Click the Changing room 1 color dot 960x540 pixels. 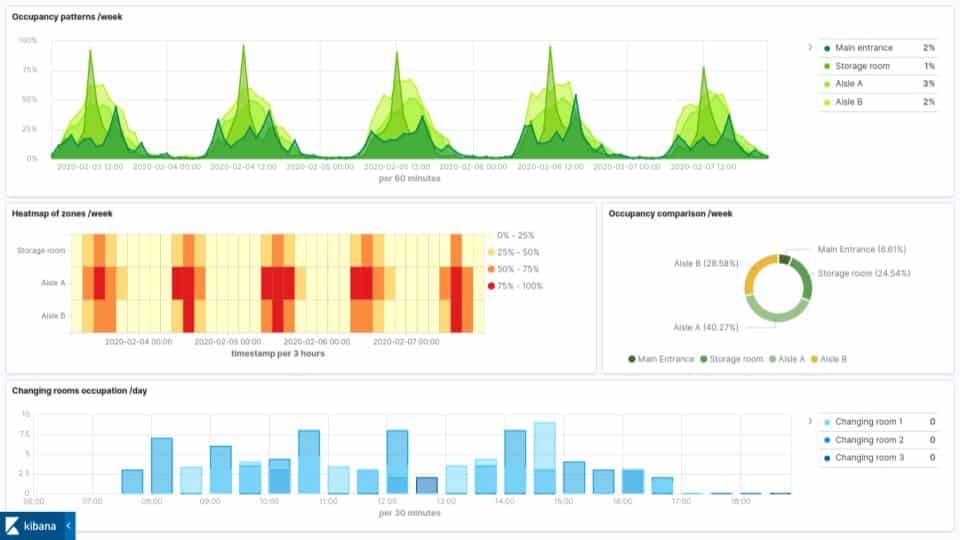(x=827, y=422)
